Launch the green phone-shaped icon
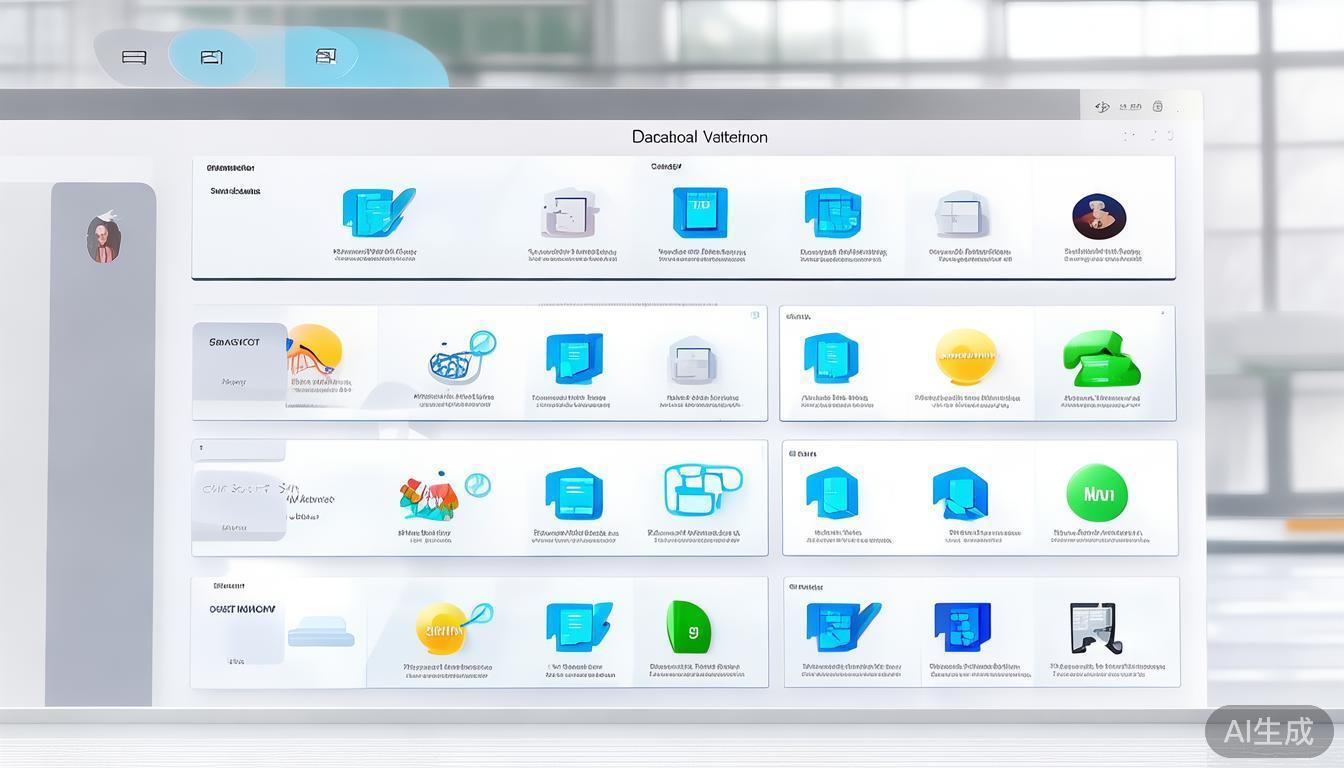This screenshot has height=768, width=1344. [1100, 359]
